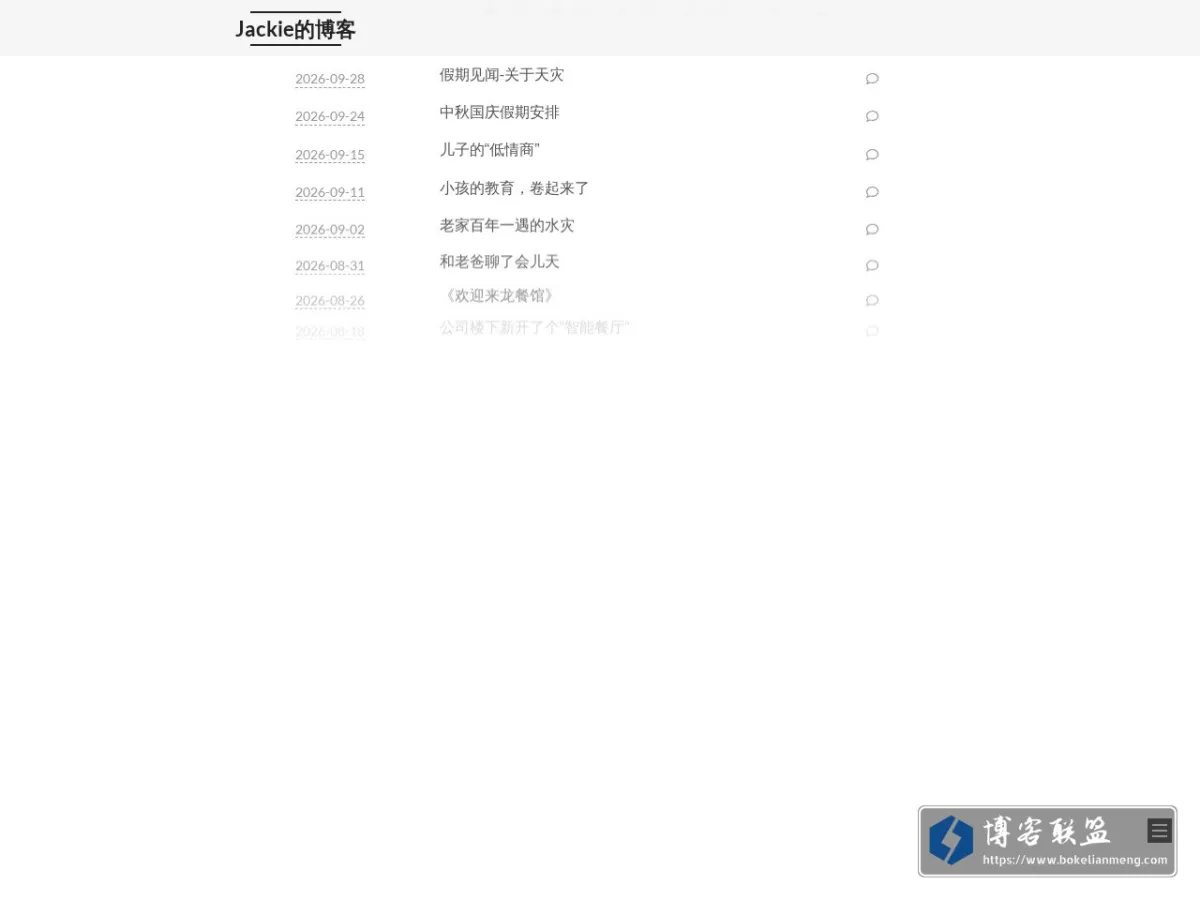Open the post 儿子的"低情商"
Image resolution: width=1200 pixels, height=900 pixels.
490,150
